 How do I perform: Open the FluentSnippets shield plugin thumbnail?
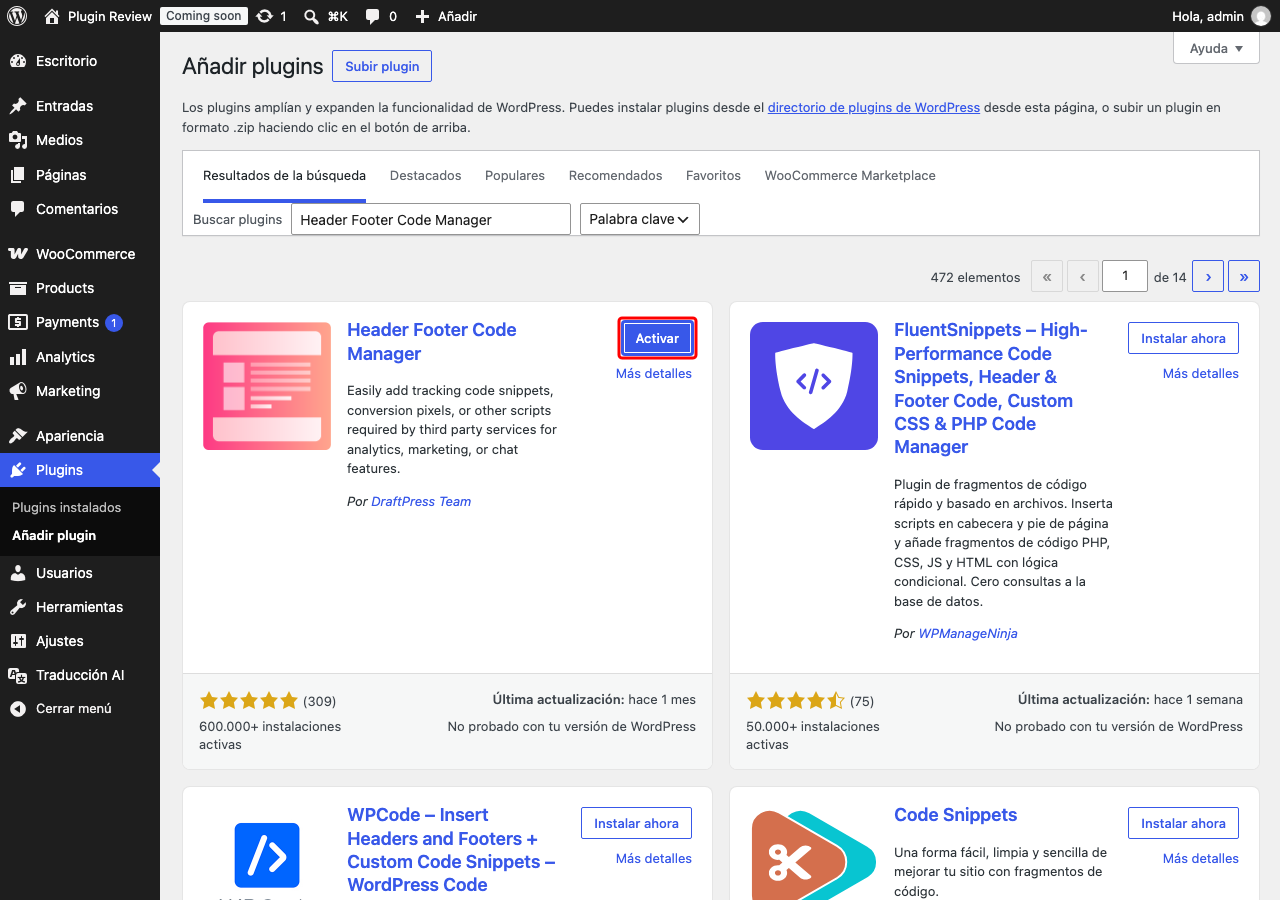click(x=814, y=386)
